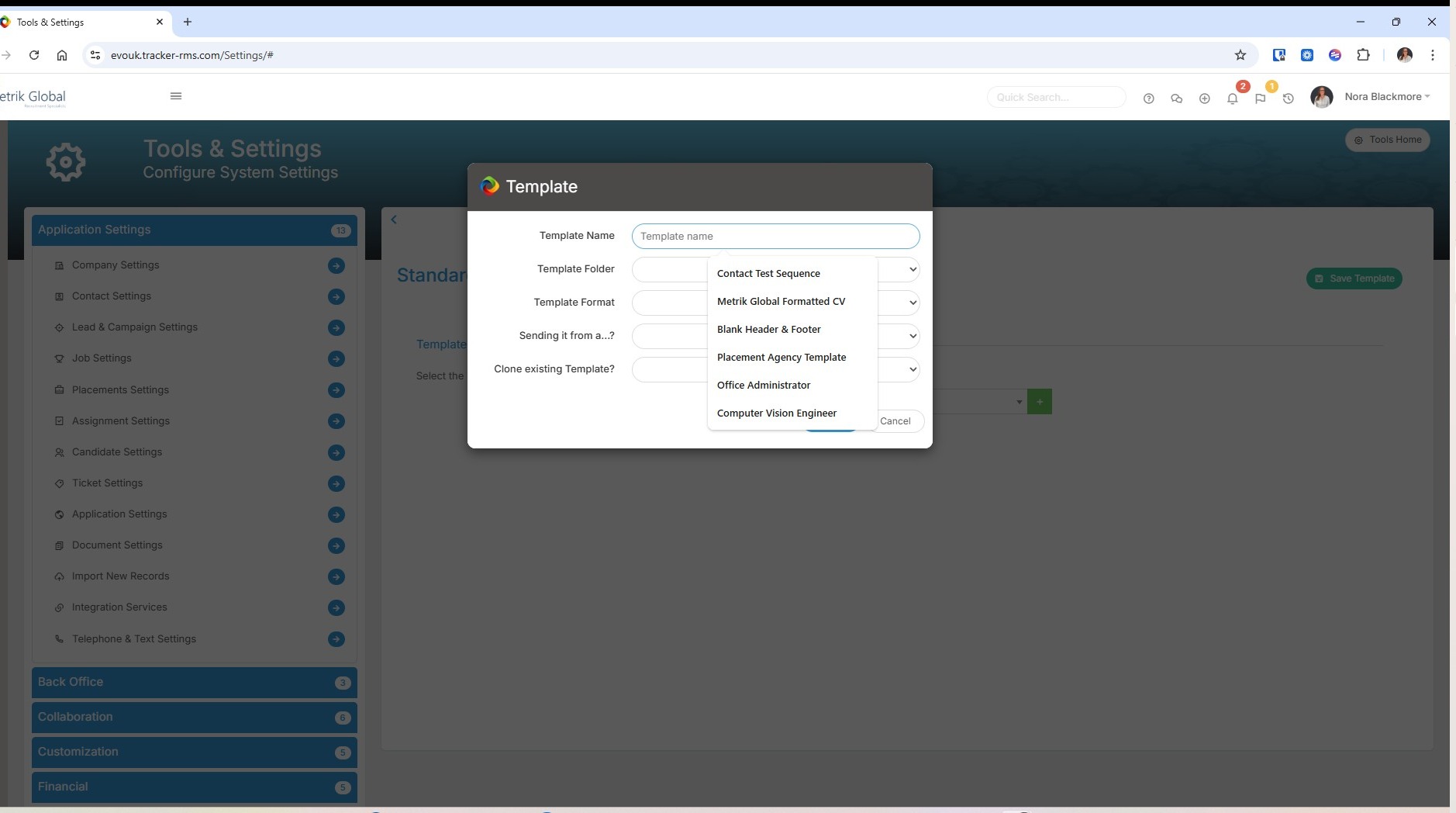Open Telephone & Text Settings
The height and width of the screenshot is (813, 1456).
tap(133, 639)
